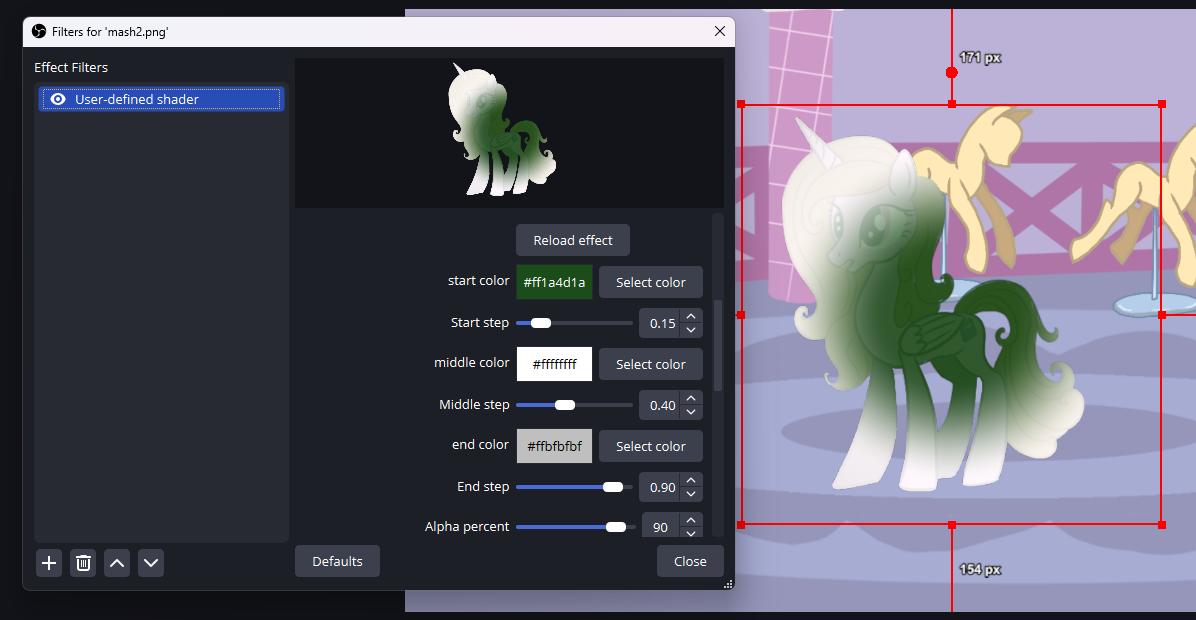Click the white middle color swatch
Screen dimensions: 1196x620
(554, 364)
